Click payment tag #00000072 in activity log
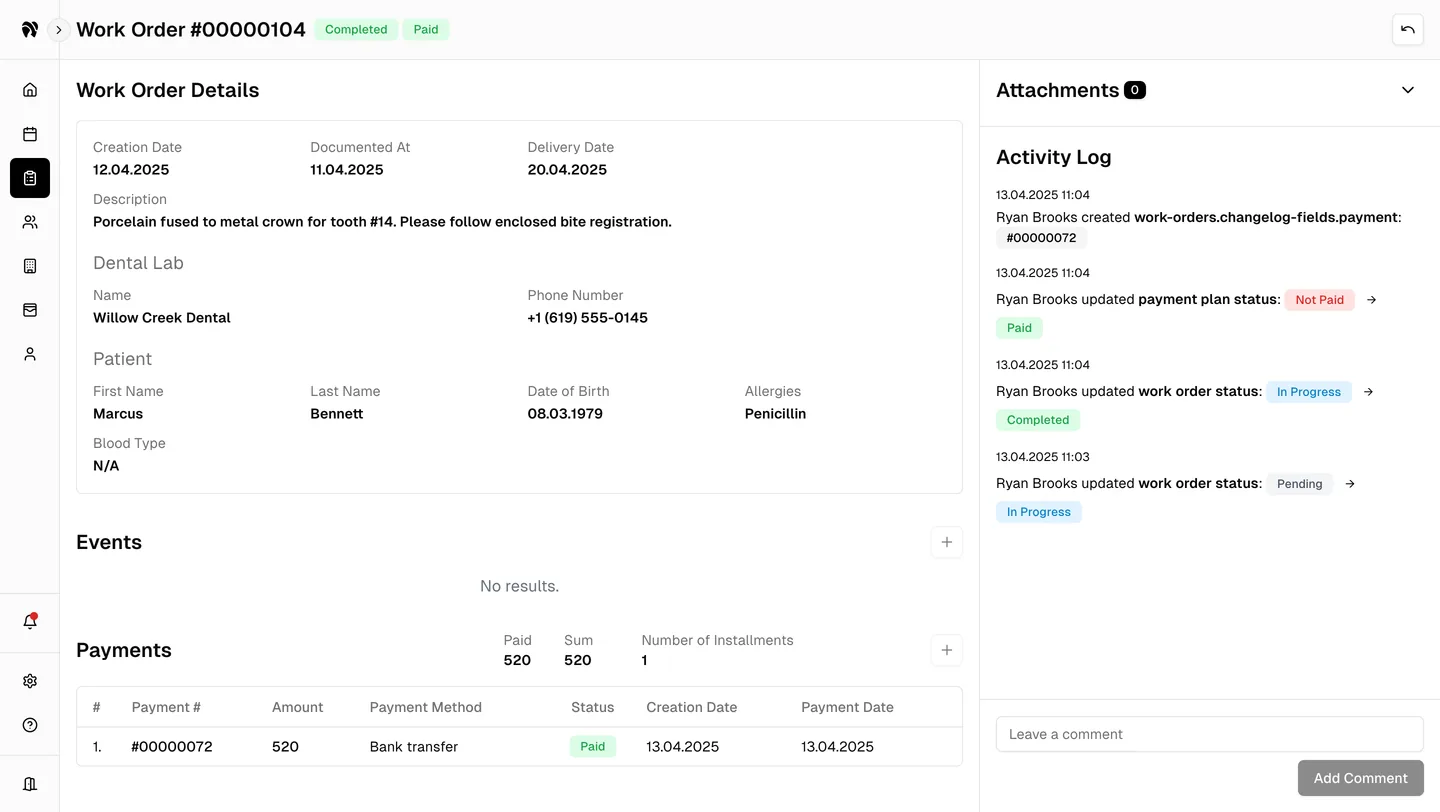Image resolution: width=1440 pixels, height=812 pixels. click(1041, 238)
